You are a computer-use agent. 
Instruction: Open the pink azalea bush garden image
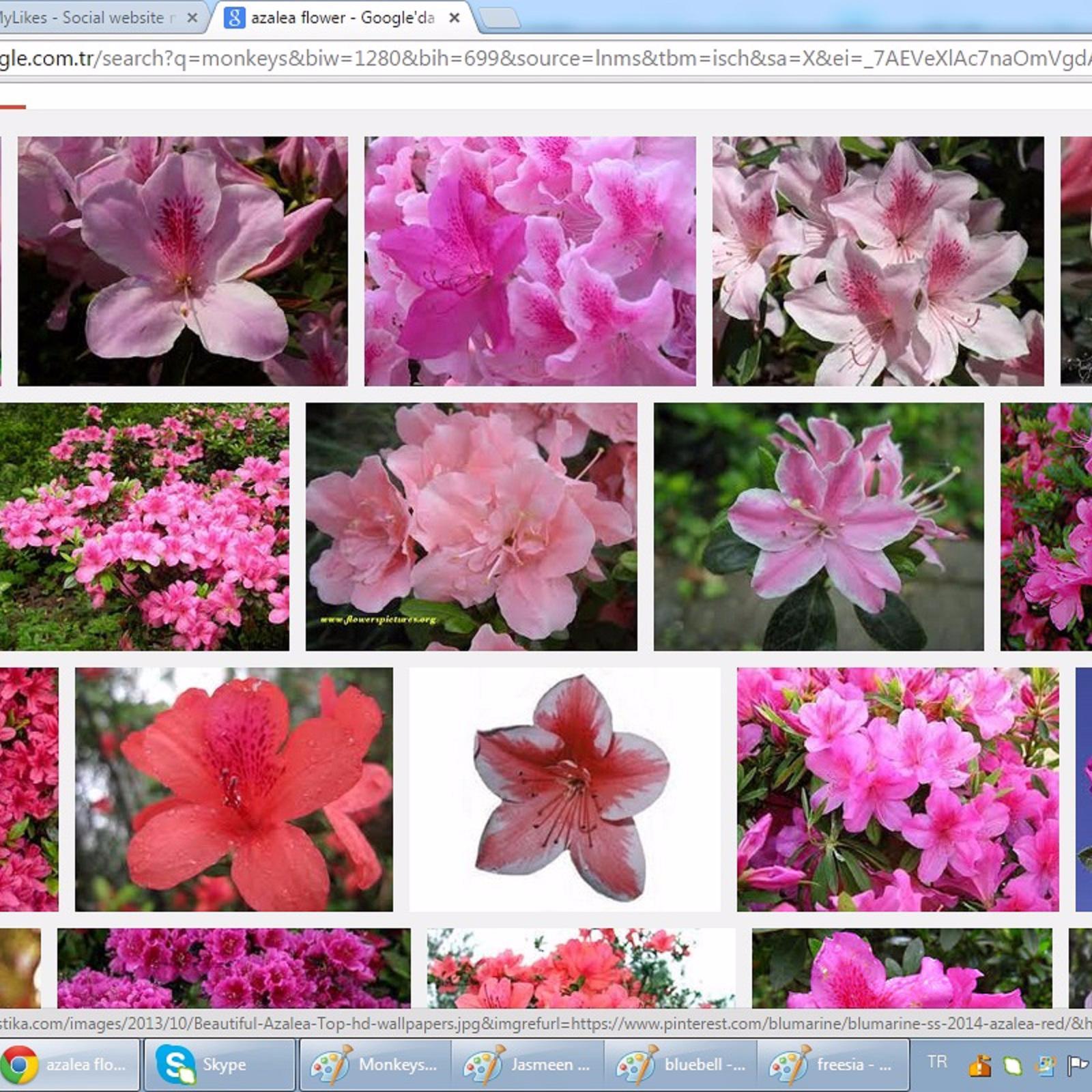(x=144, y=526)
